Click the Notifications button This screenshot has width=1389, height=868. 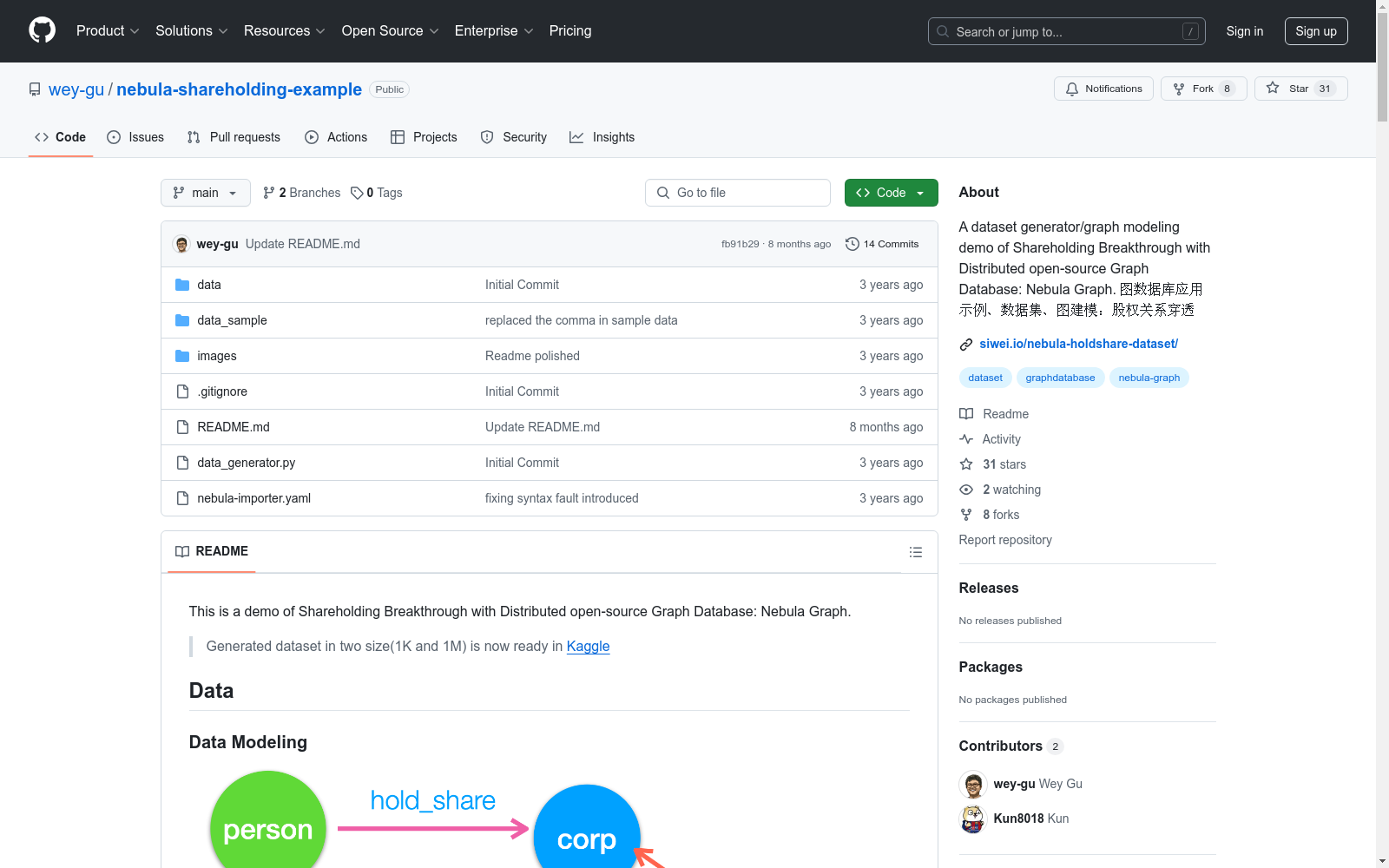[1103, 89]
